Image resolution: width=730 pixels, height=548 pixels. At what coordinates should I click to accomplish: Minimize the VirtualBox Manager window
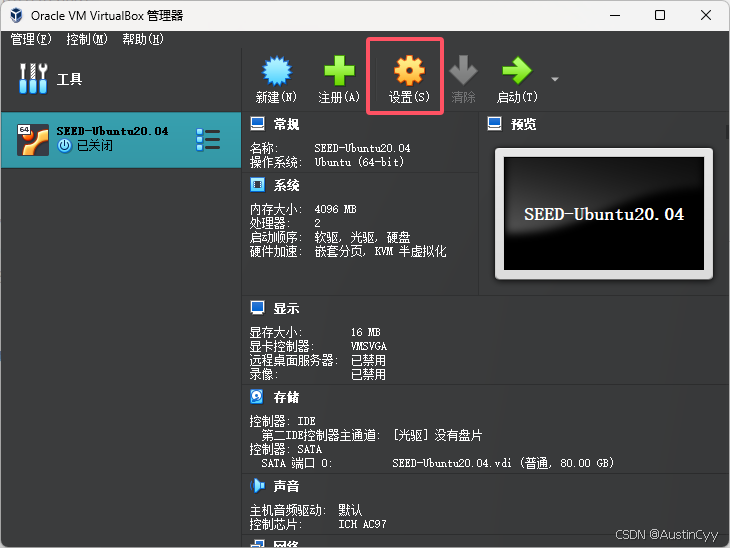[x=615, y=15]
